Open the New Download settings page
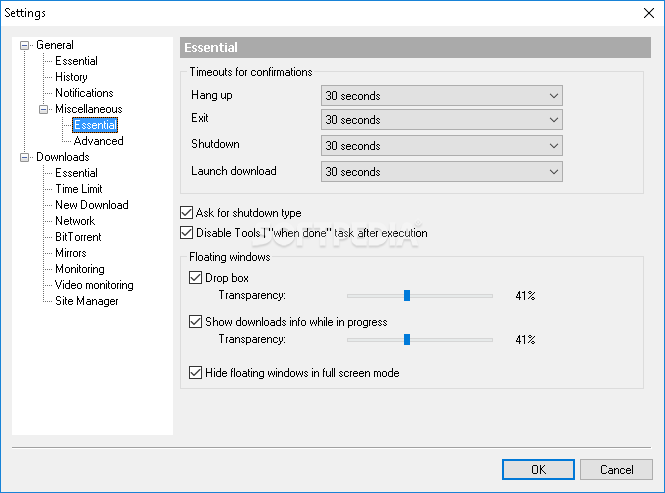The image size is (665, 493). (x=92, y=205)
